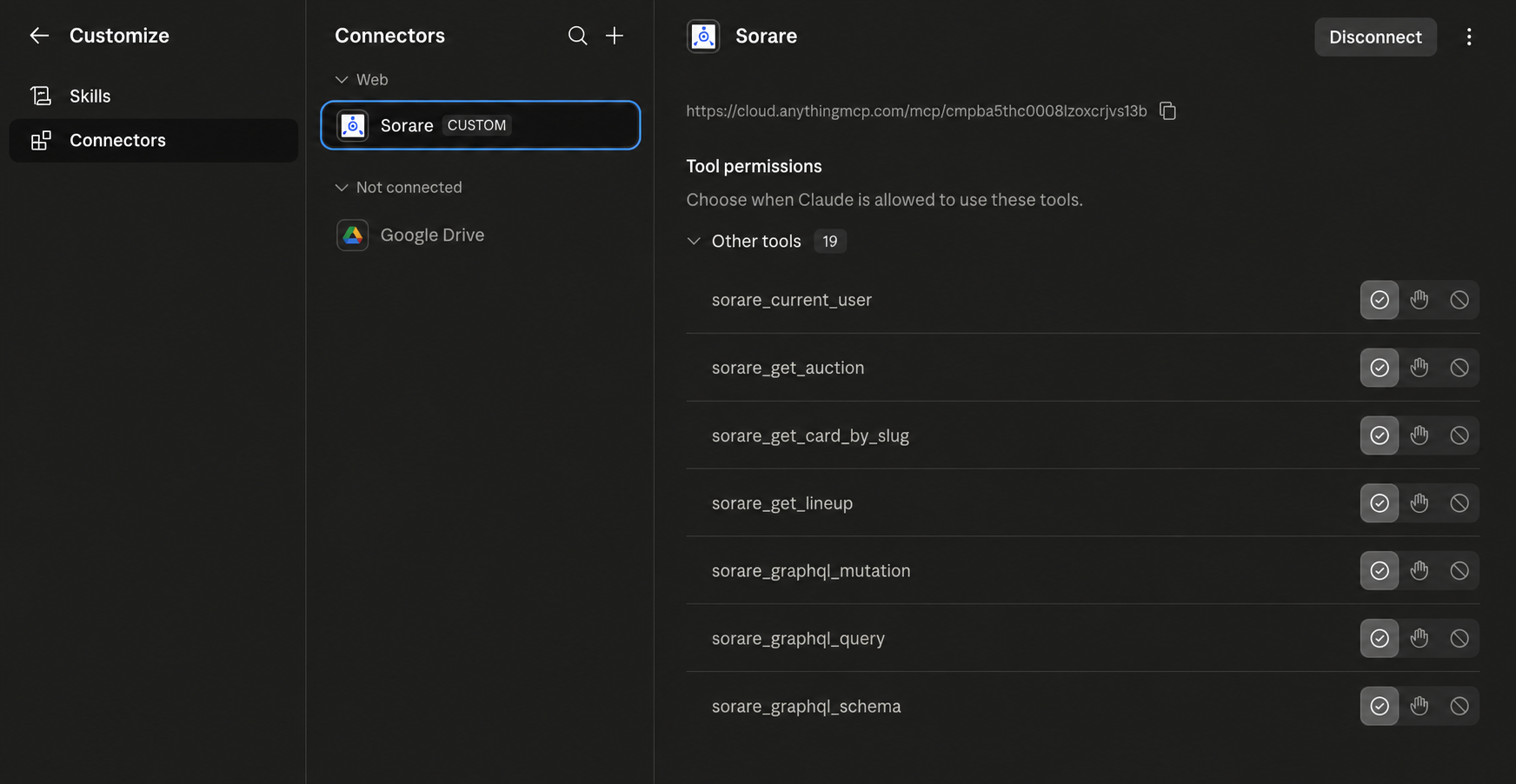Block the sorare_get_lineup tool

[1459, 503]
